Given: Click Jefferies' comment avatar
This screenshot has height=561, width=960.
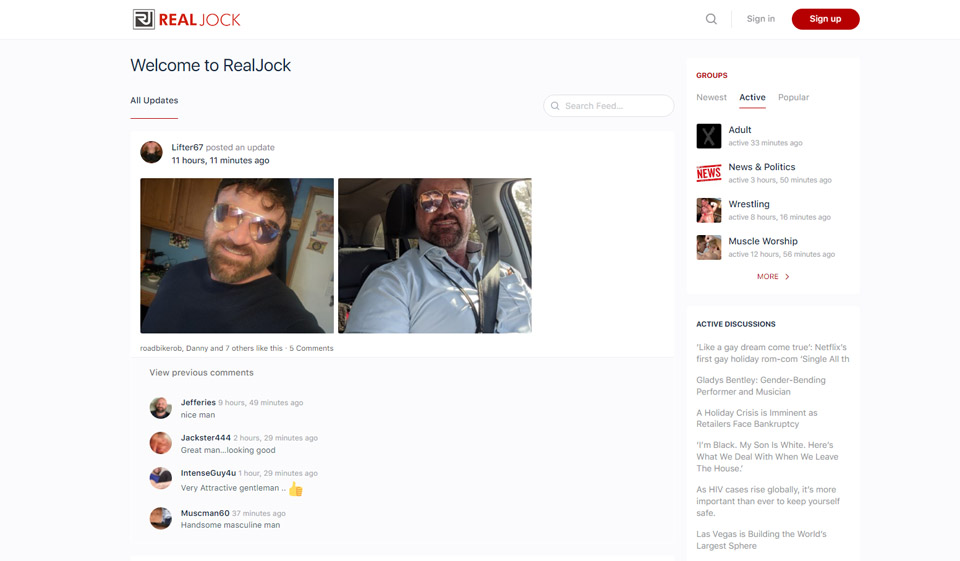Looking at the screenshot, I should [x=160, y=407].
